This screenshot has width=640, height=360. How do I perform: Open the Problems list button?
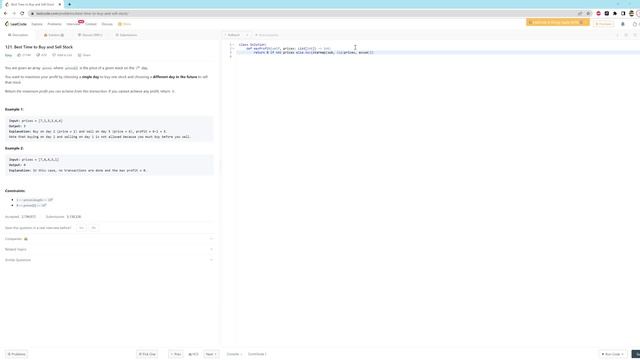[16, 354]
